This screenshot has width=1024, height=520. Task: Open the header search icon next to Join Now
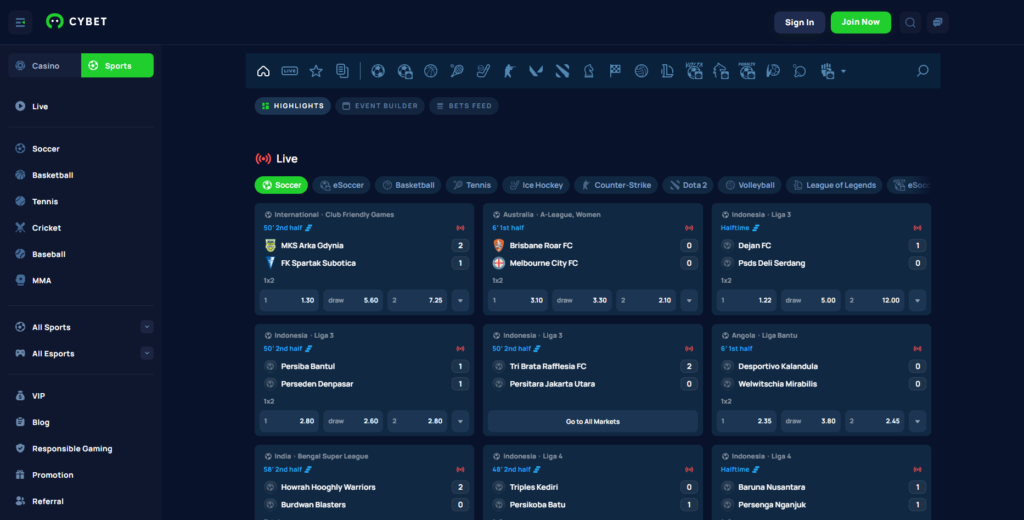(x=910, y=22)
